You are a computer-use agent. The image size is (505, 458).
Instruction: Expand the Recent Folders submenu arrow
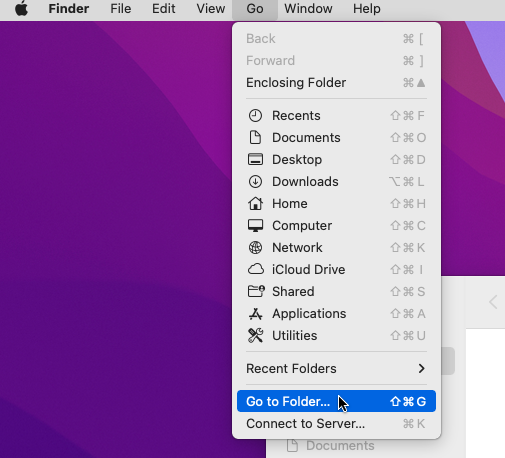[x=422, y=368]
